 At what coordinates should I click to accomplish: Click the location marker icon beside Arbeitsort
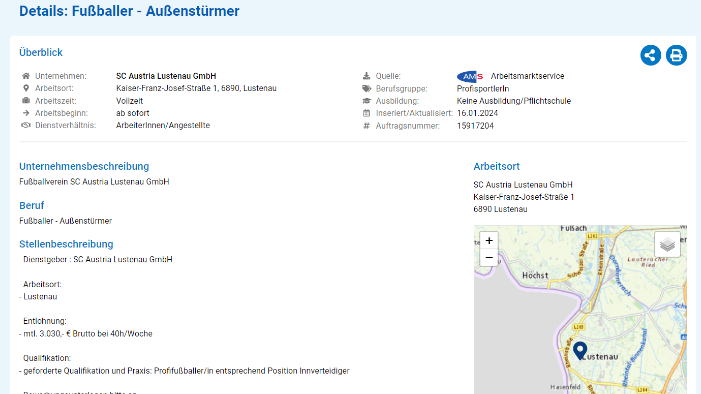(x=26, y=88)
